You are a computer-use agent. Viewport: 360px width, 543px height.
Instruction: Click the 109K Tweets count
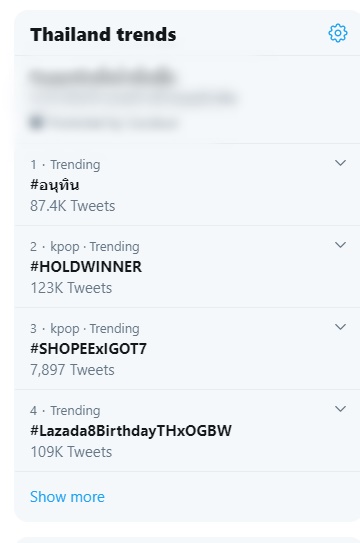point(71,452)
